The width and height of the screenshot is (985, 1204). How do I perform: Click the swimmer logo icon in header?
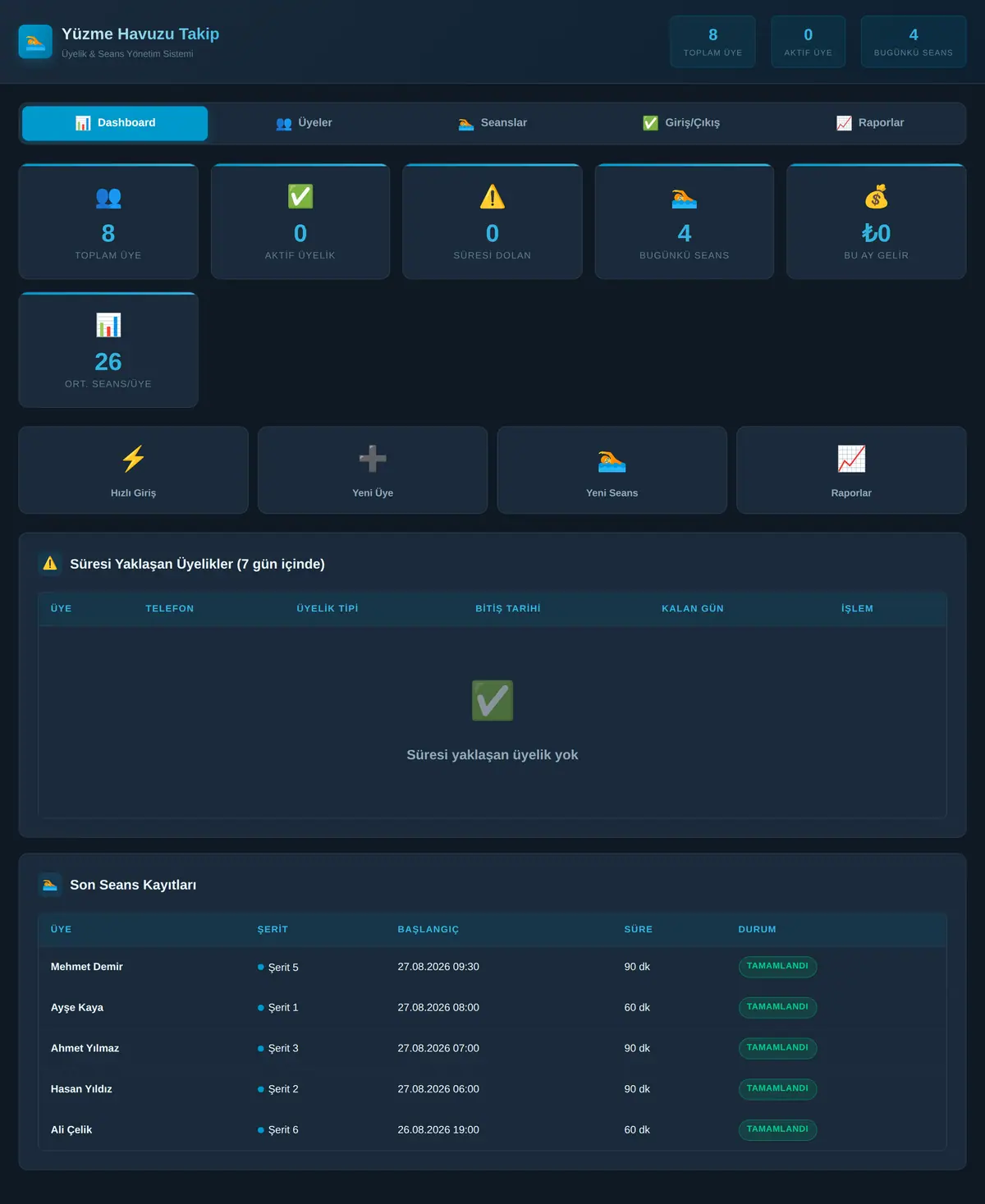pos(35,42)
